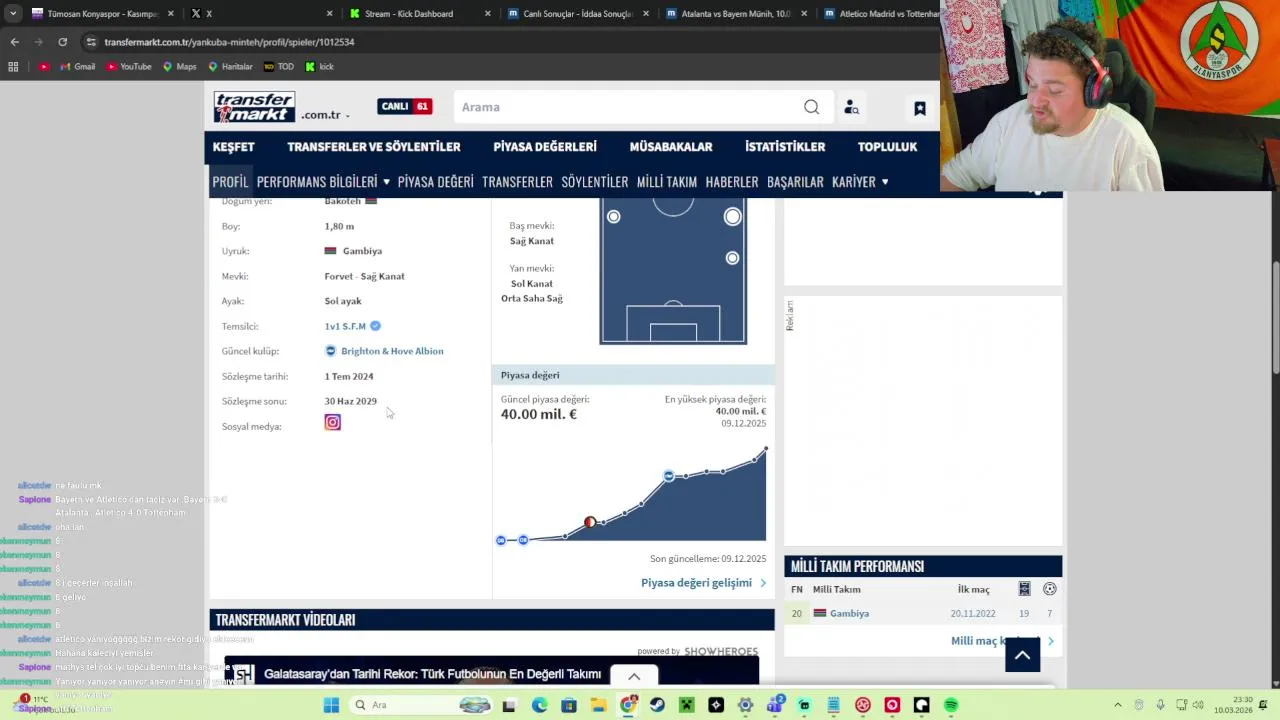The width and height of the screenshot is (1280, 720).
Task: Open Piyasa değeri gelişimi link
Action: (x=703, y=583)
